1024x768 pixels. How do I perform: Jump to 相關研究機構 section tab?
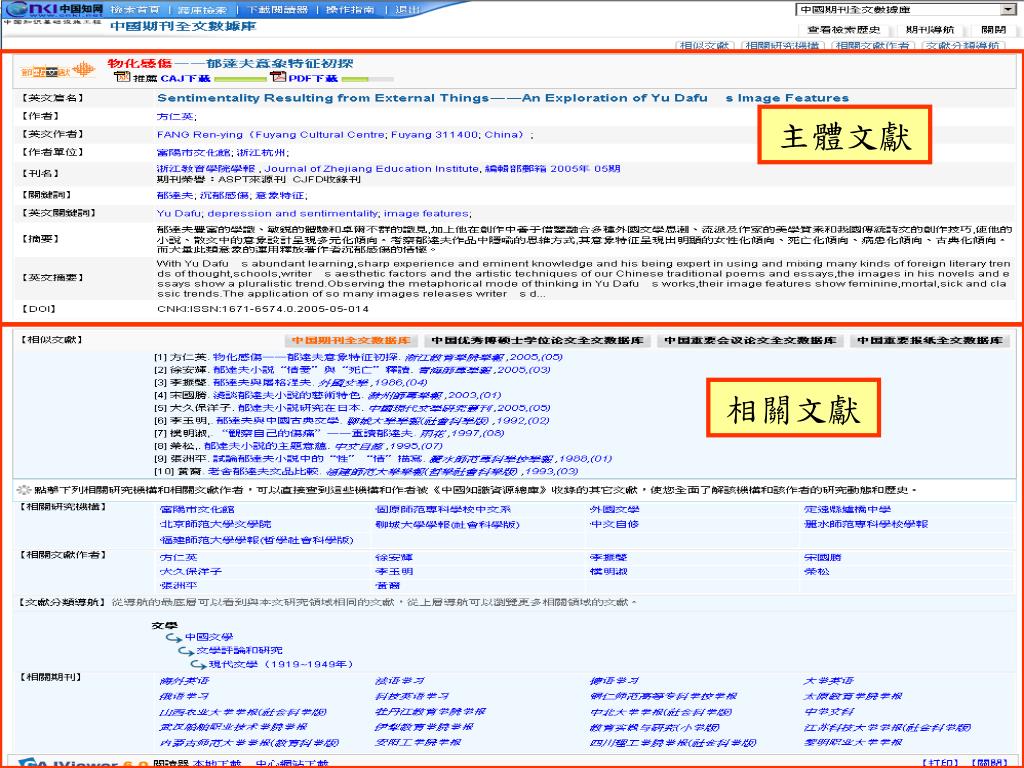(x=782, y=46)
